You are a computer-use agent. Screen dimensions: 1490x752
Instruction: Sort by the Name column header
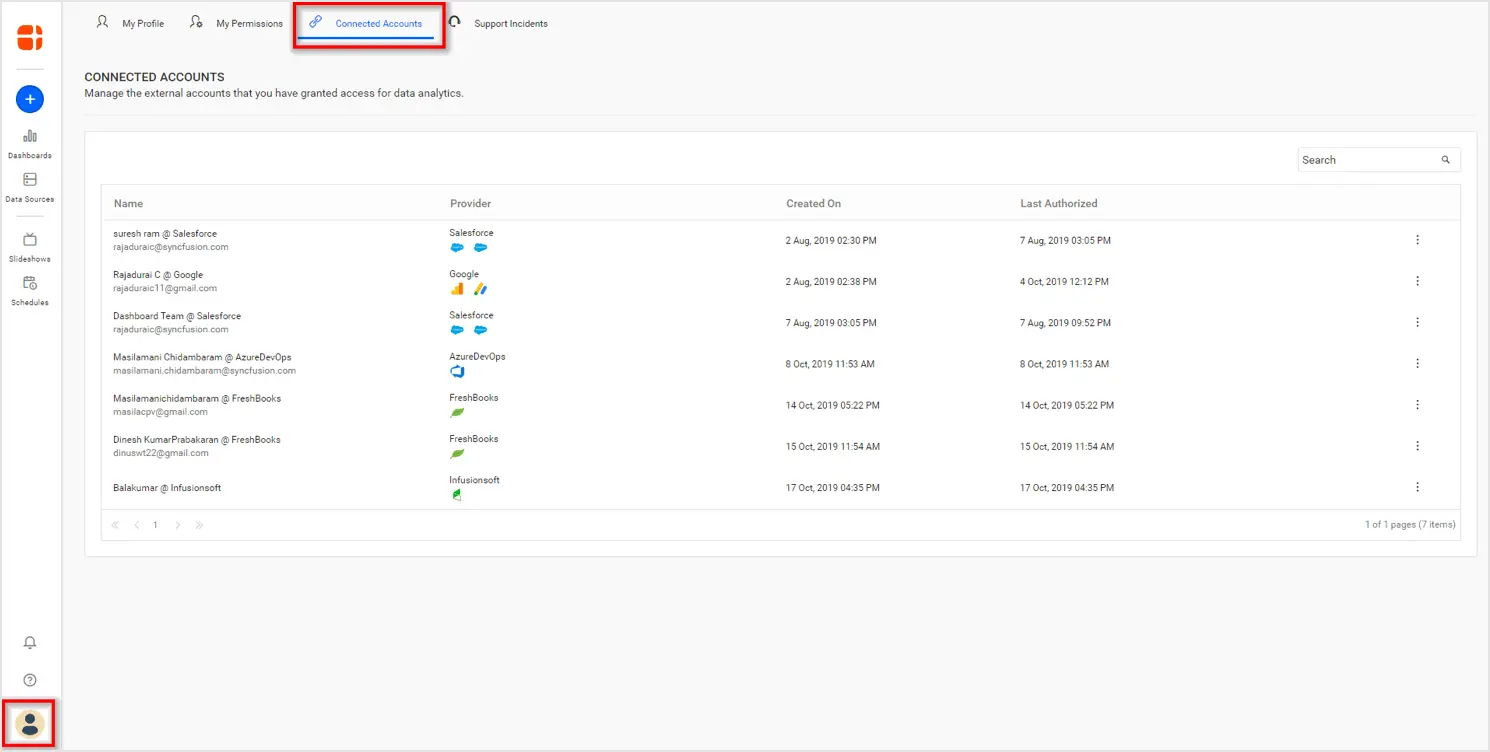[x=128, y=203]
